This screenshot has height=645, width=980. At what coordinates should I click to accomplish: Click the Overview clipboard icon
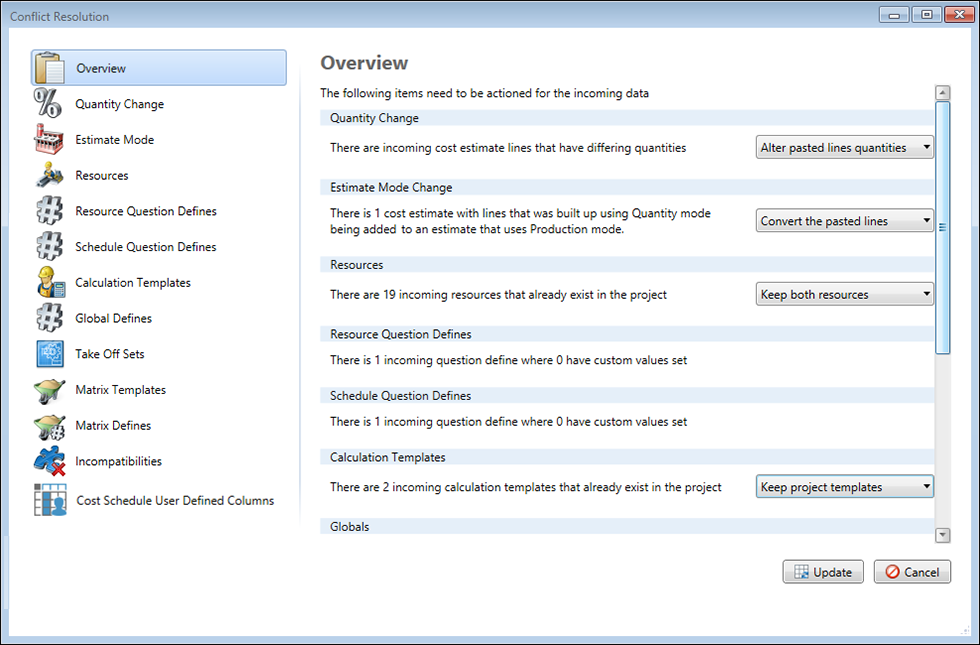tap(50, 68)
